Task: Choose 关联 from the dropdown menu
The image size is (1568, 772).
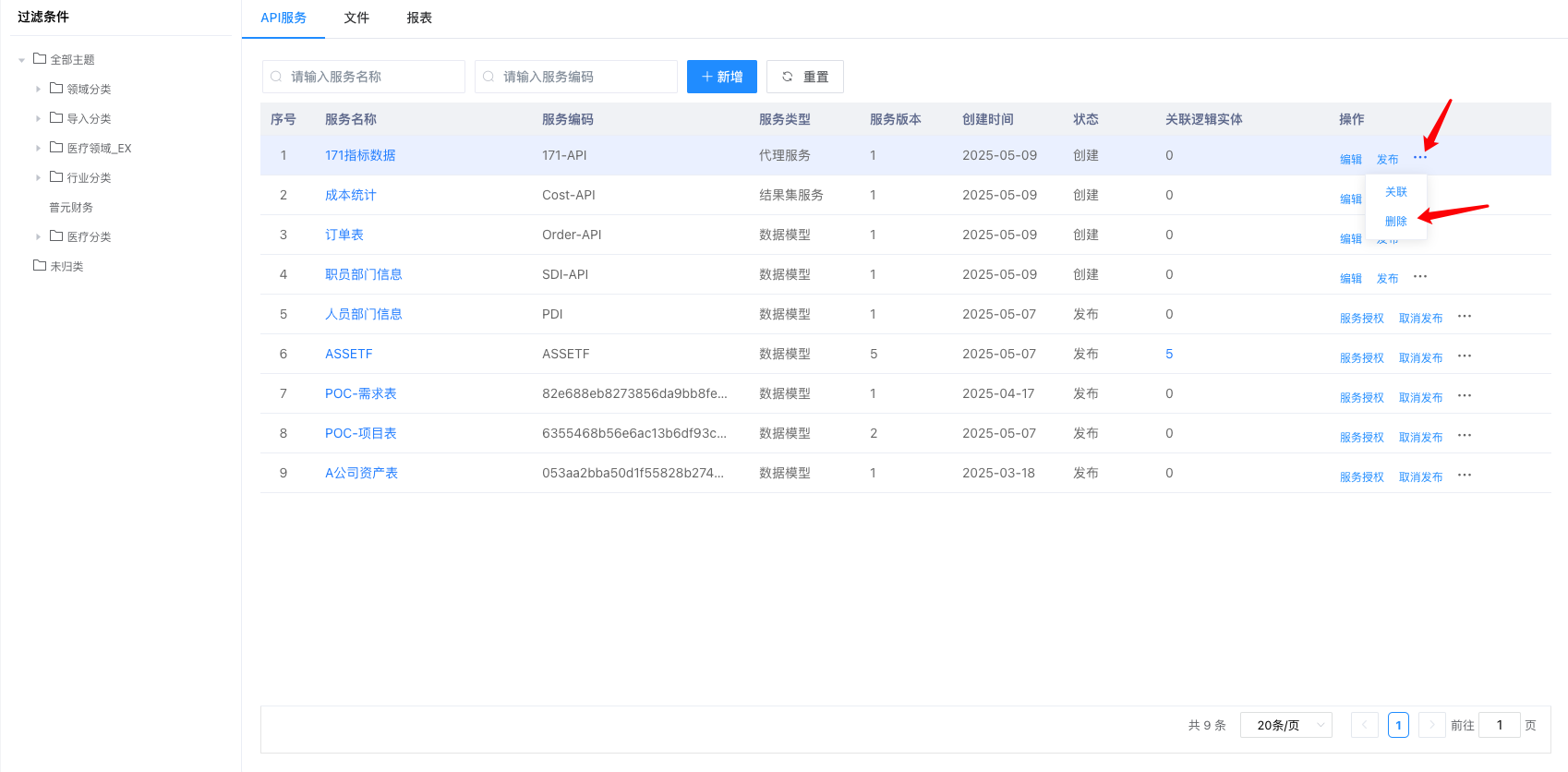Action: (x=1395, y=192)
